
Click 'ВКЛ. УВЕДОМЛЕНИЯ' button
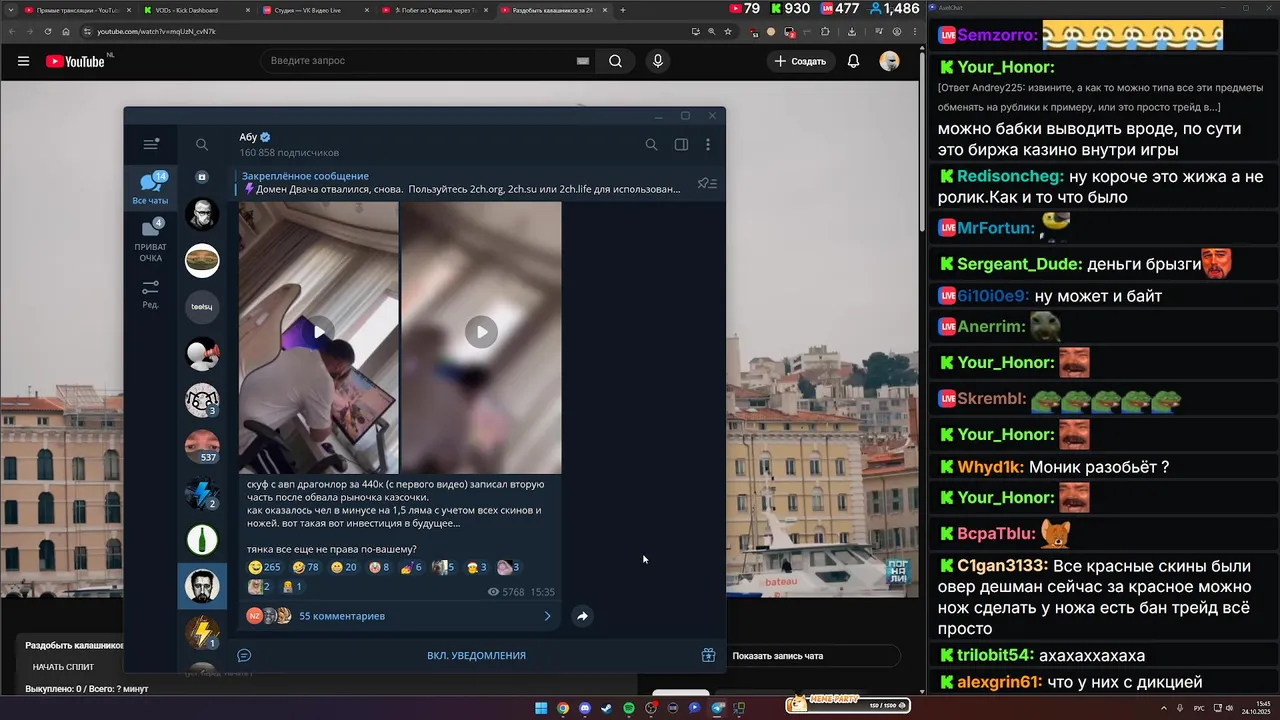[476, 655]
